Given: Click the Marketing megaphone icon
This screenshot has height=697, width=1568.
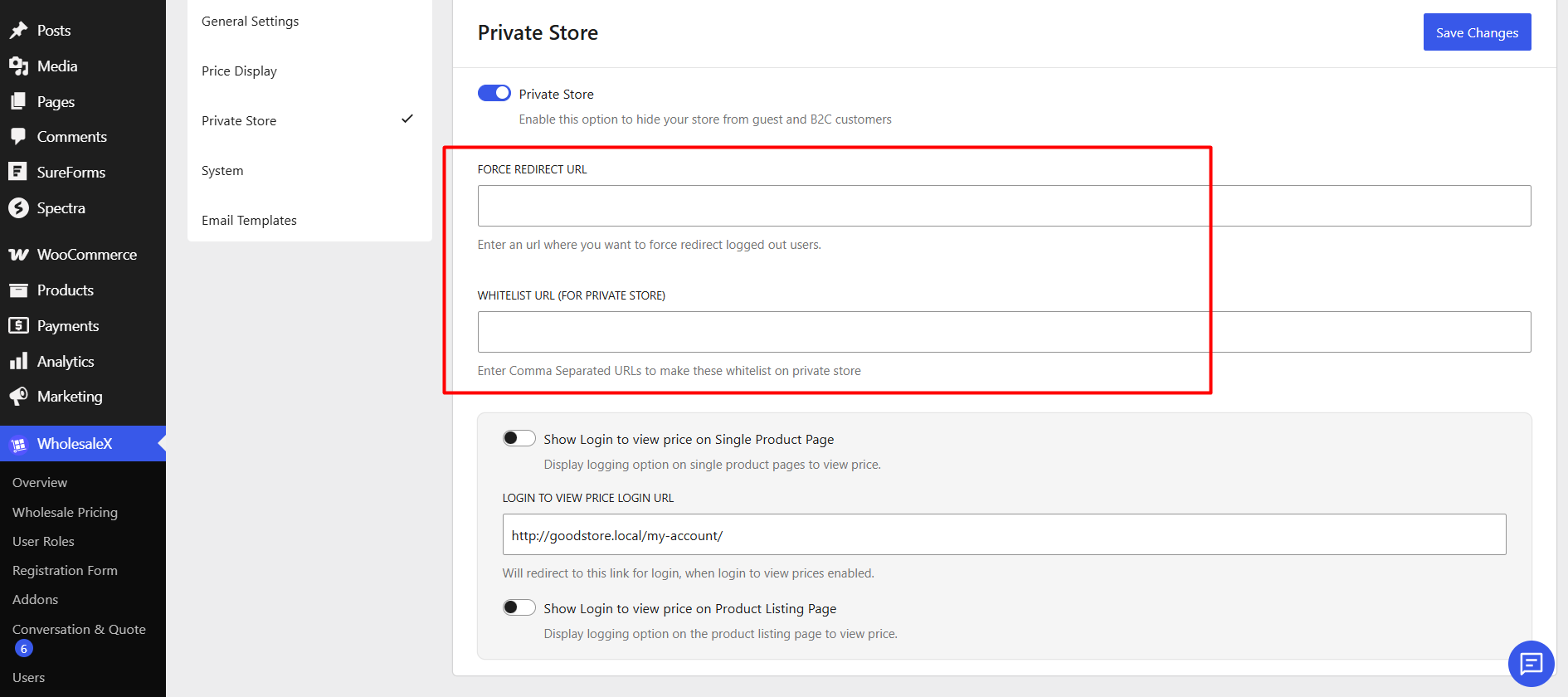Looking at the screenshot, I should click(18, 397).
